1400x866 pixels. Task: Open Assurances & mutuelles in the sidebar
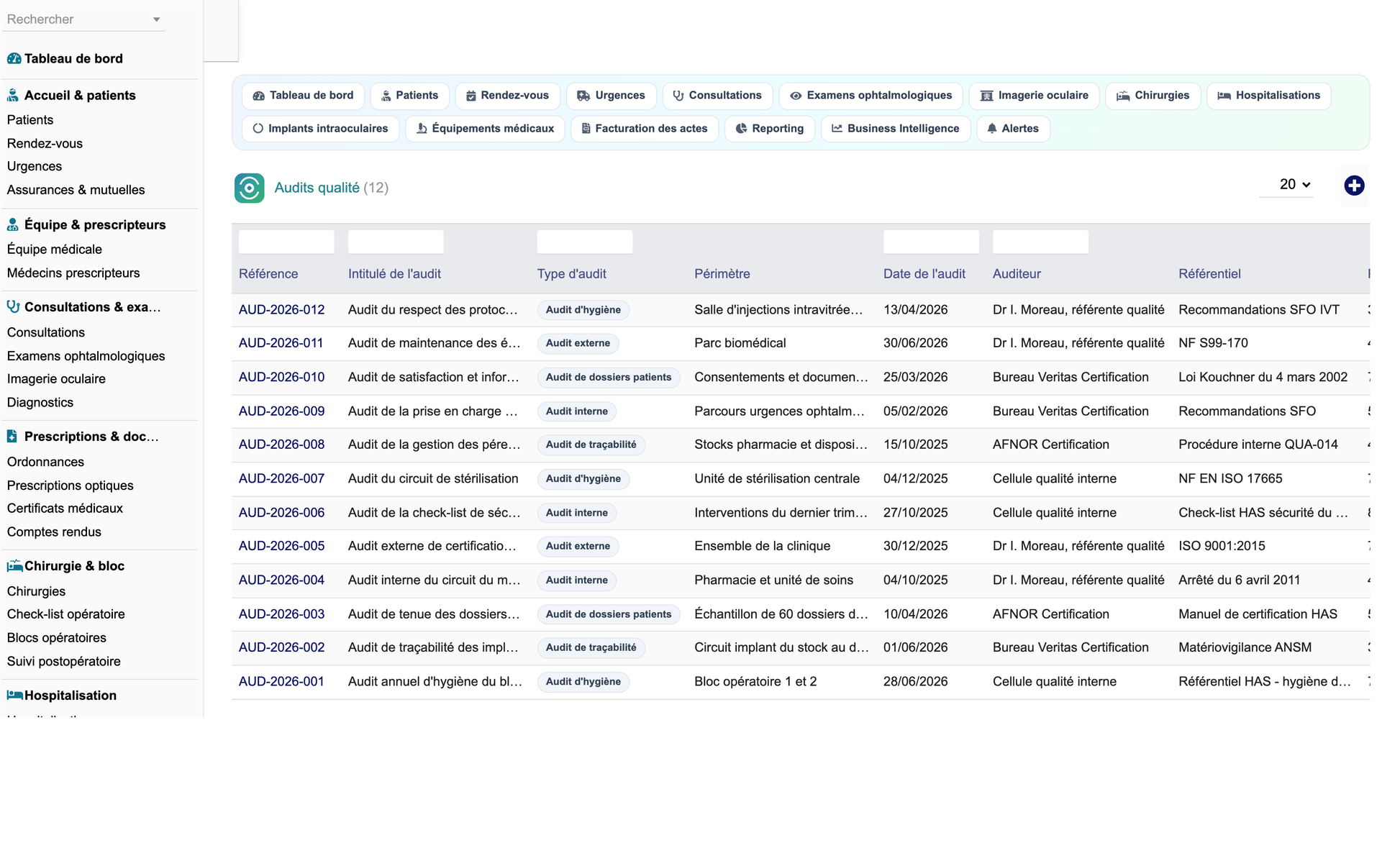(76, 190)
